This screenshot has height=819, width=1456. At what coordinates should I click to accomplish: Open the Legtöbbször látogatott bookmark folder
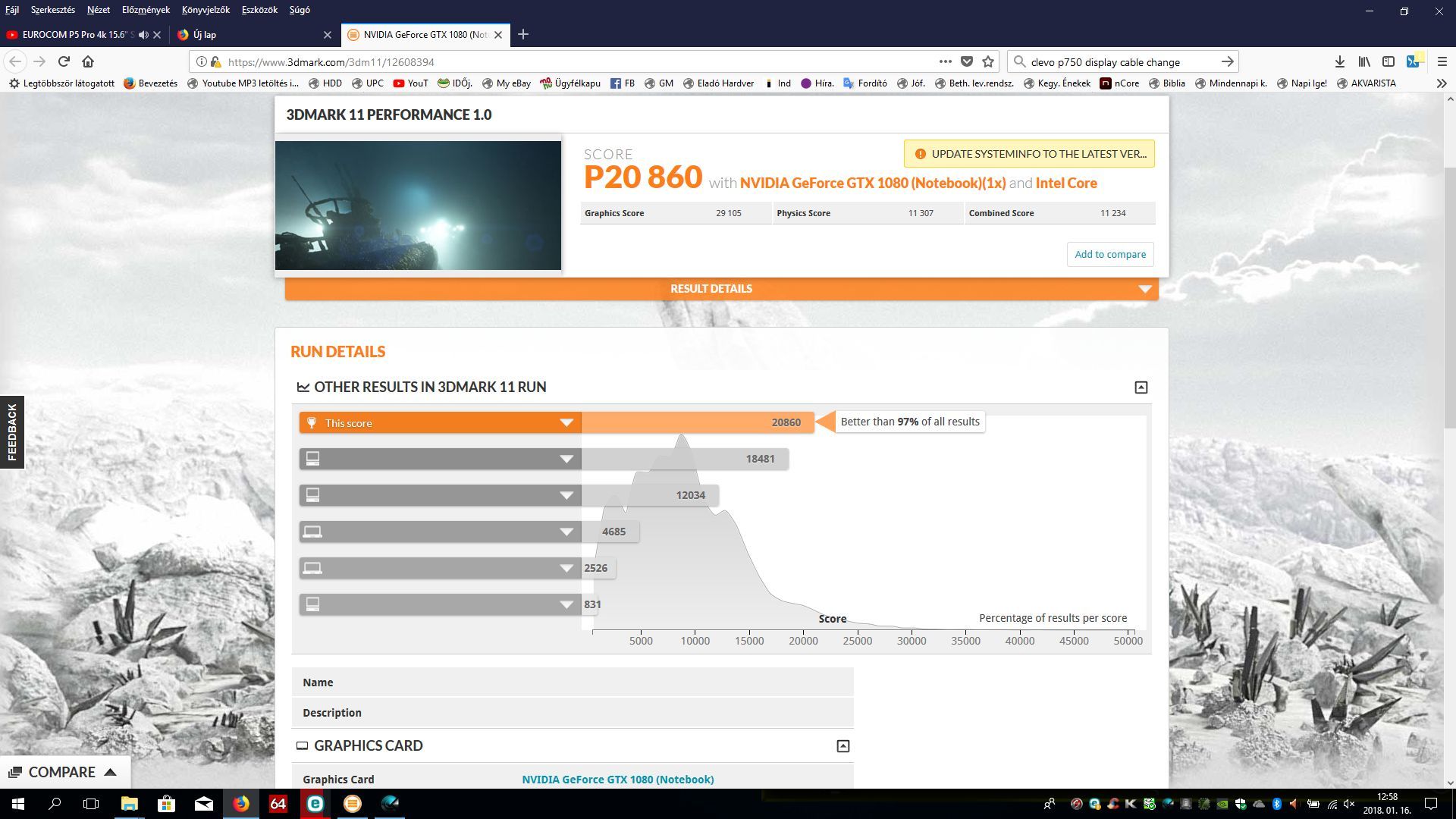pos(61,83)
